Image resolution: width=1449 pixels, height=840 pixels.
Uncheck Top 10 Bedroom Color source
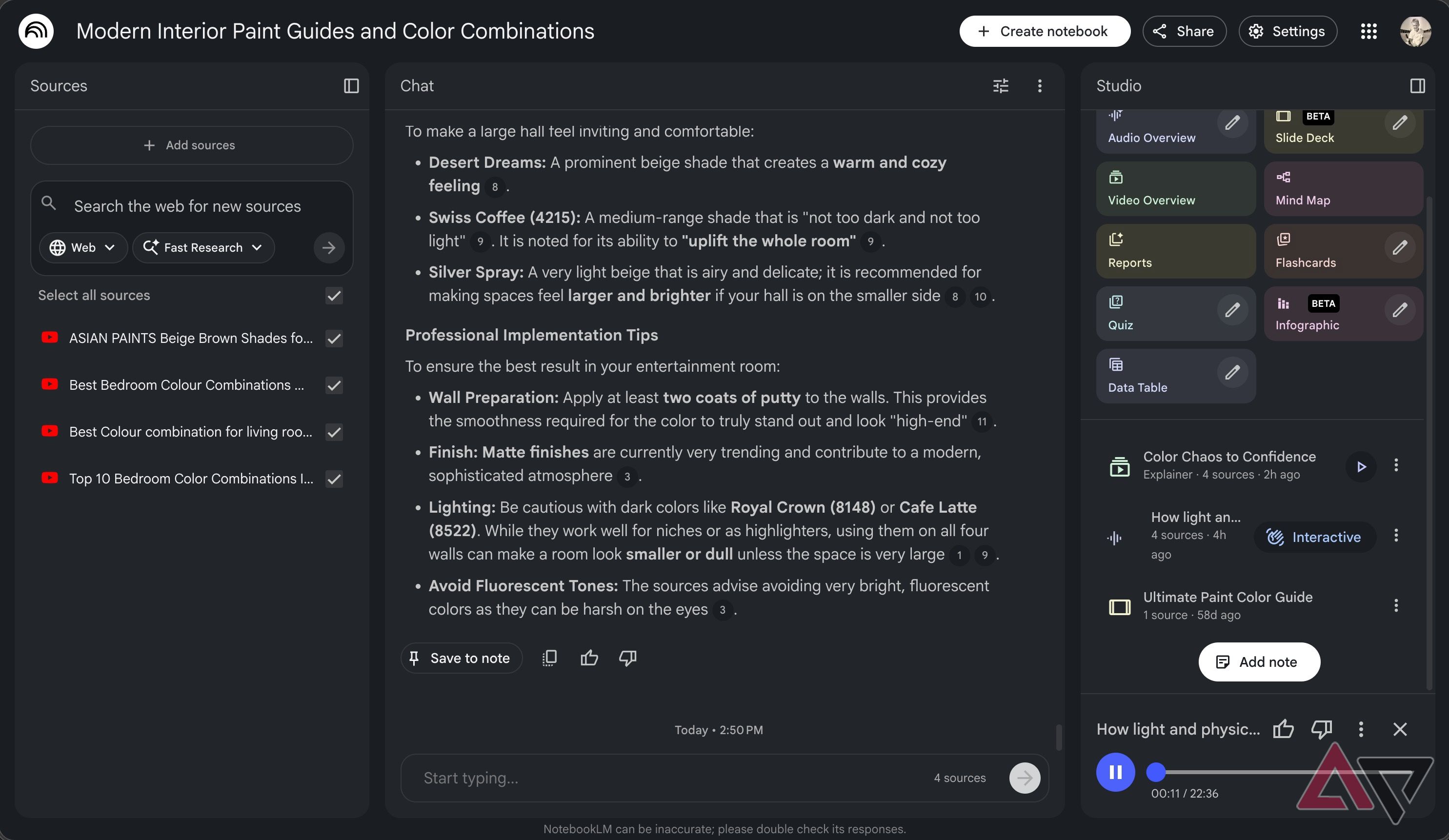[334, 479]
